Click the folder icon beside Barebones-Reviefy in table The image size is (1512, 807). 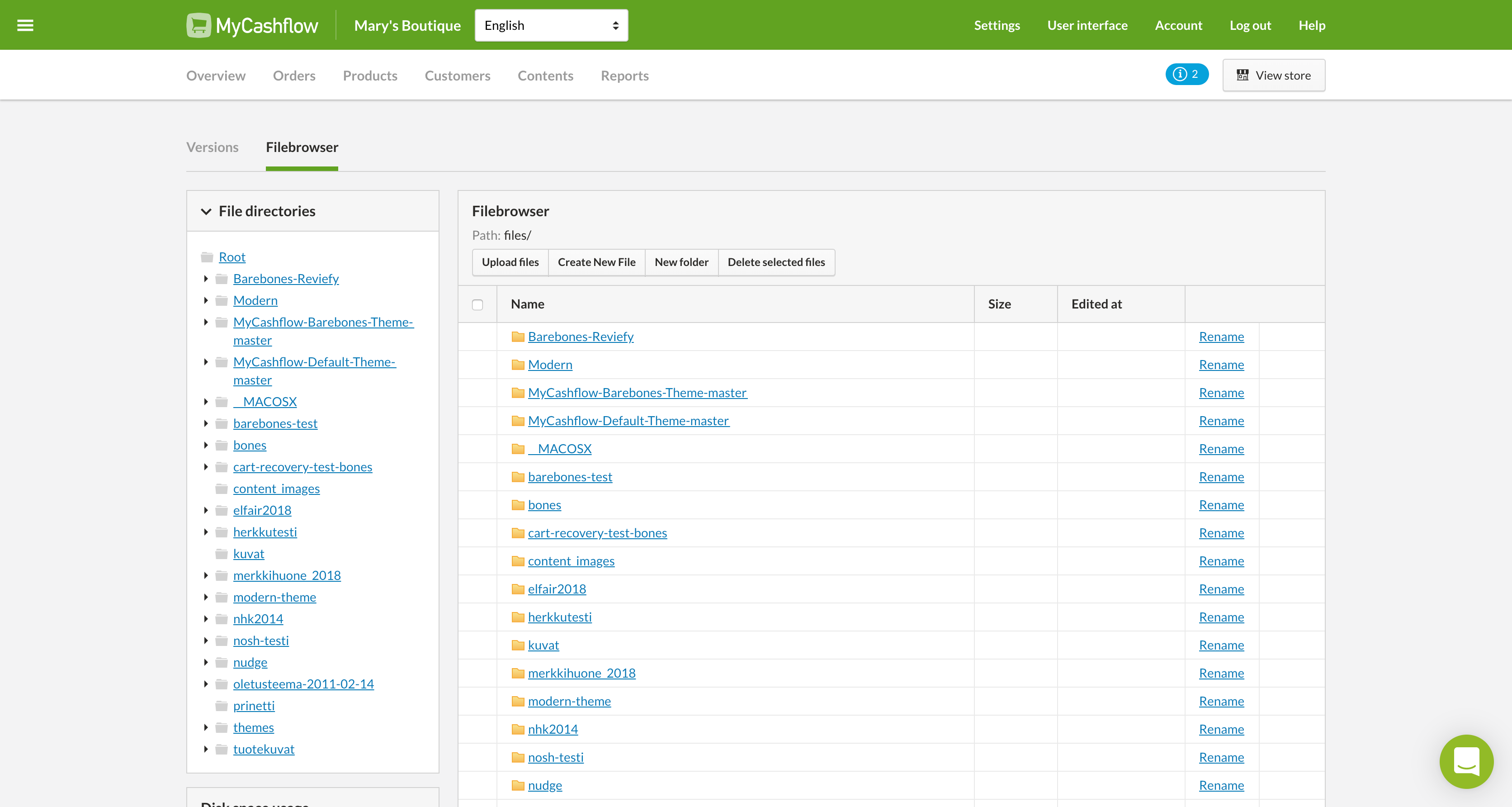point(518,337)
